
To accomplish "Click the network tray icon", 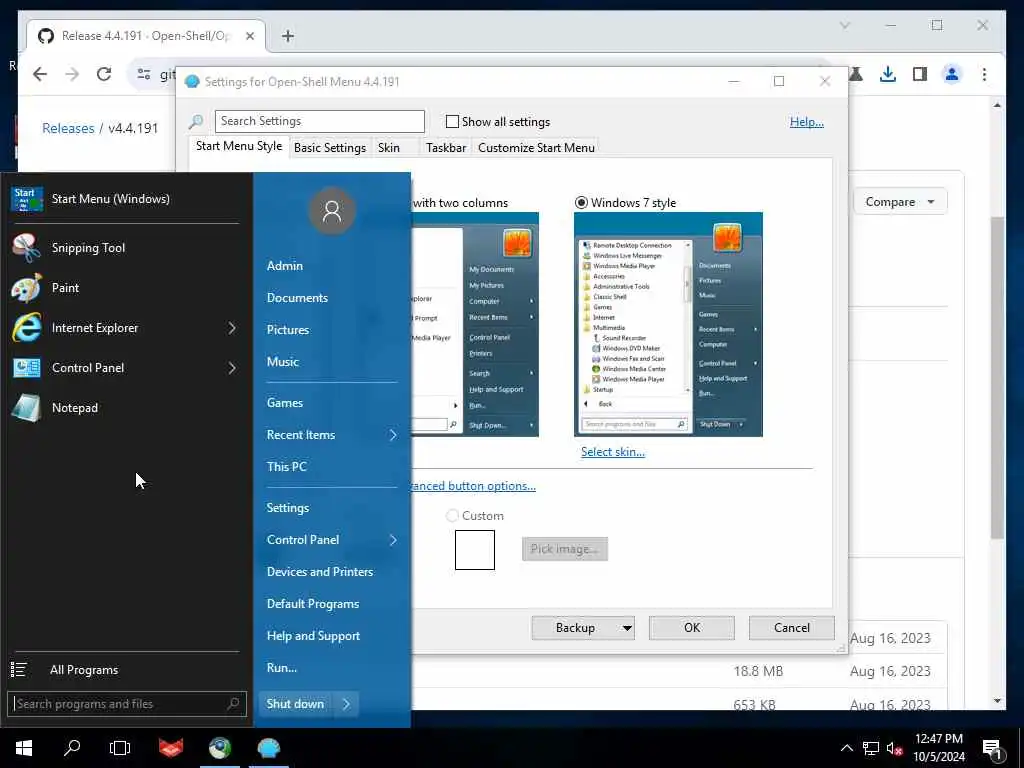I will click(871, 748).
